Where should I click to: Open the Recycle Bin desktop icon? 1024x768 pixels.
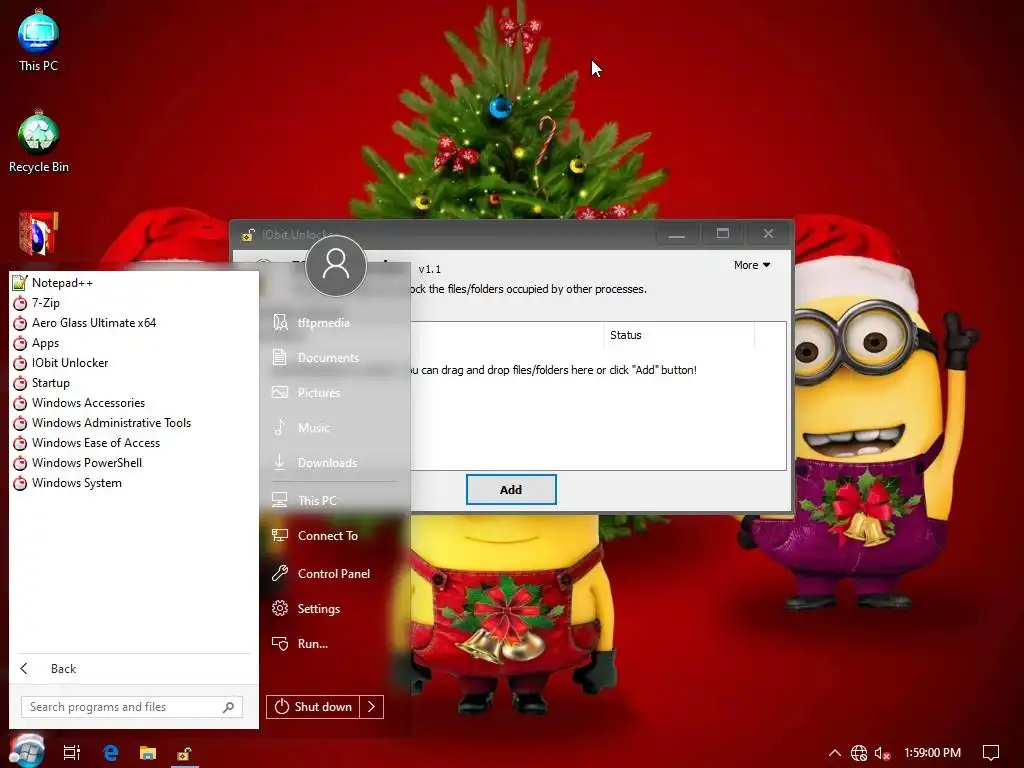coord(39,141)
